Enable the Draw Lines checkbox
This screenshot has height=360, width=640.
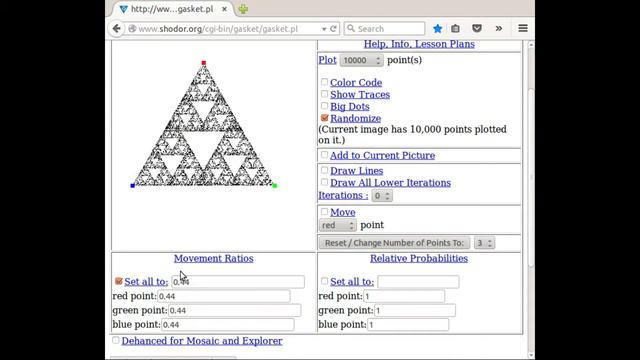324,170
